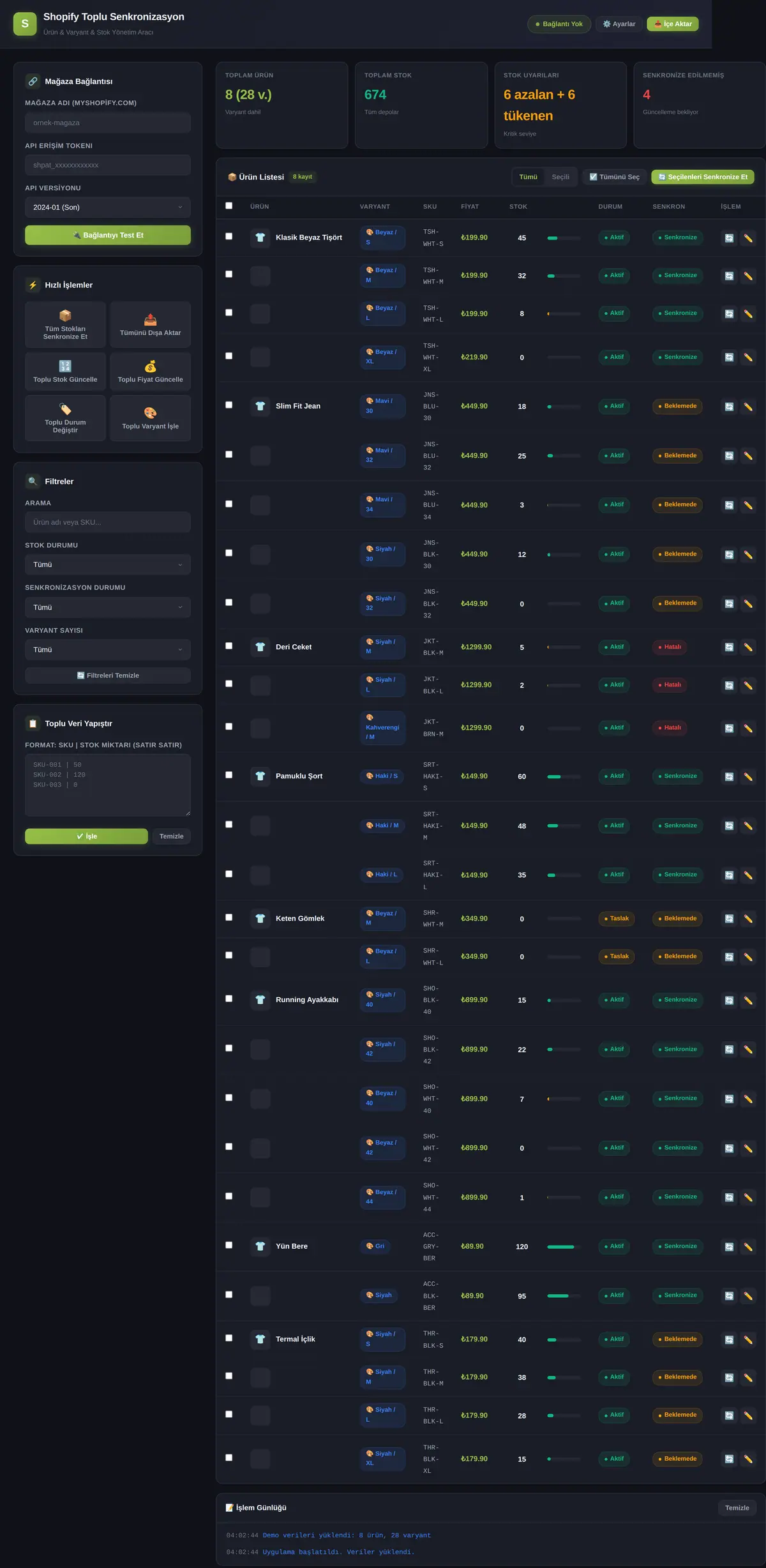Check Termal İçlik row checkbox
The width and height of the screenshot is (766, 1568).
click(x=229, y=1338)
